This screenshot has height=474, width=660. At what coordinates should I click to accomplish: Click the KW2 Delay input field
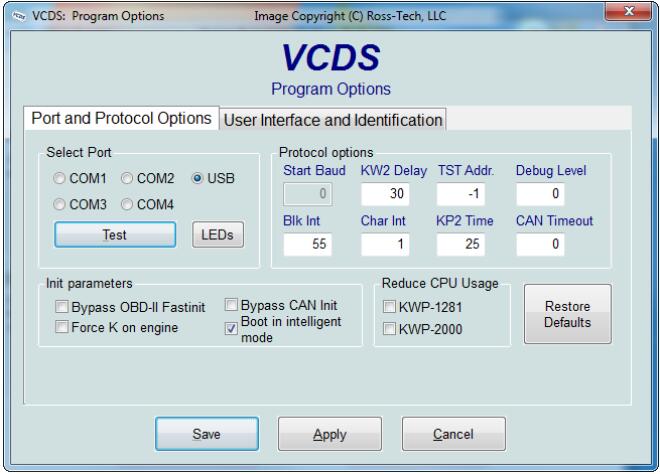(x=385, y=194)
